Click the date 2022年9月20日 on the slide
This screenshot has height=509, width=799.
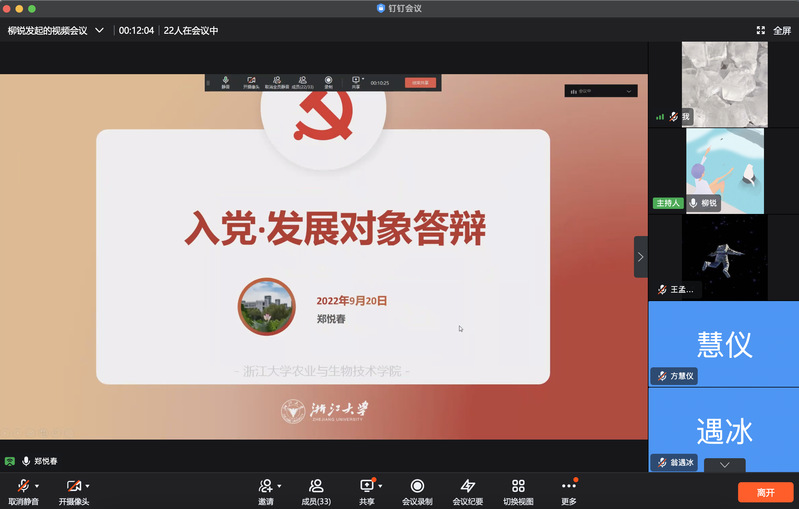pos(352,301)
